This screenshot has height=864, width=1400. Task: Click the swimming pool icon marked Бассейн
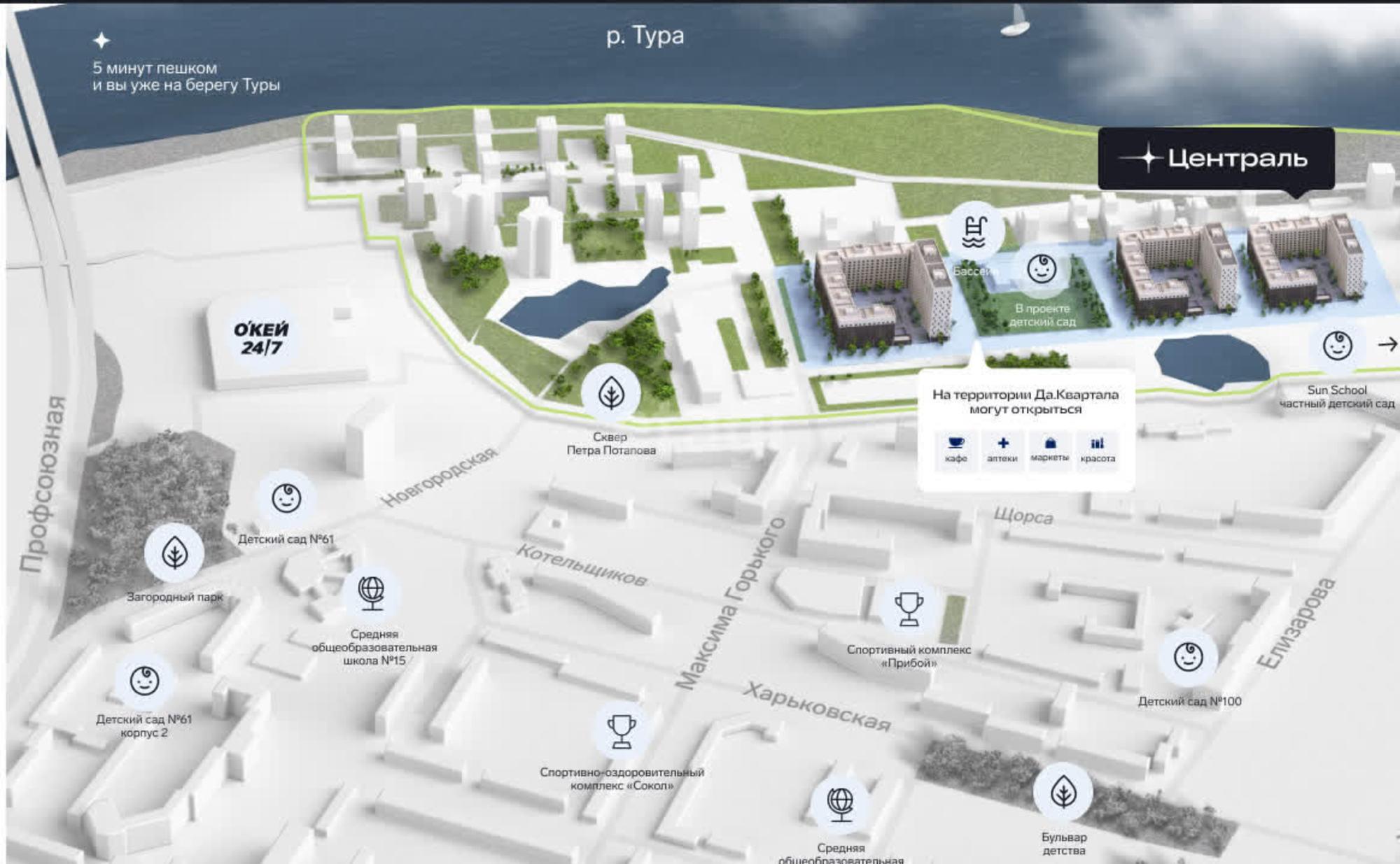pos(974,232)
